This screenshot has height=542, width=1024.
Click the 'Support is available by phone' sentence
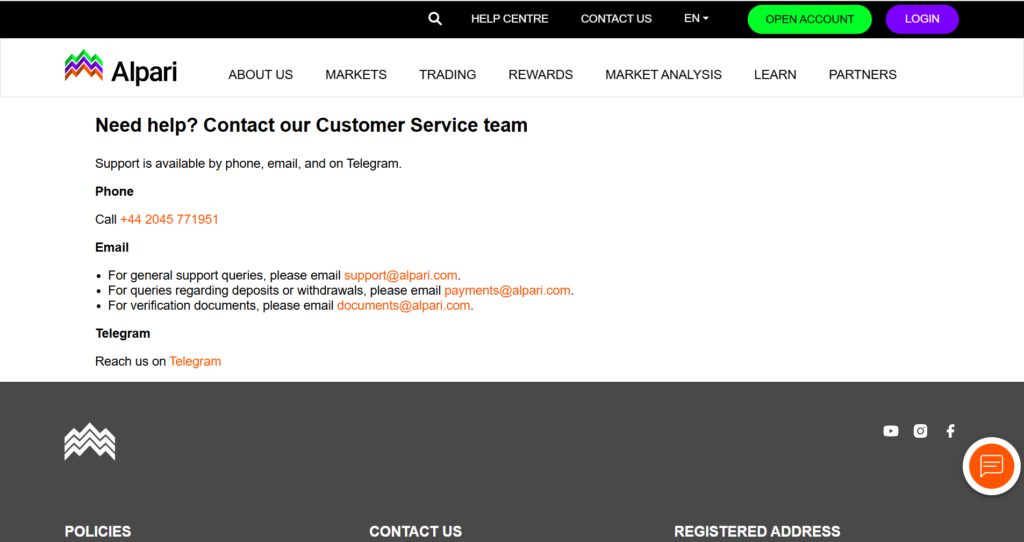coord(248,163)
